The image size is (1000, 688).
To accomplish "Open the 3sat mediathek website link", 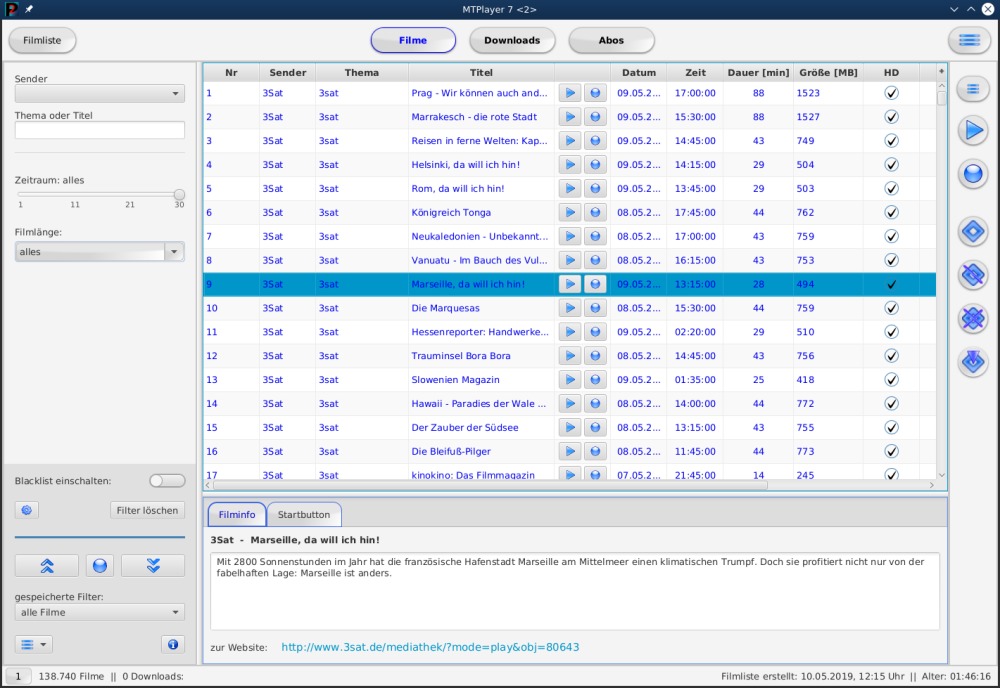I will [430, 647].
